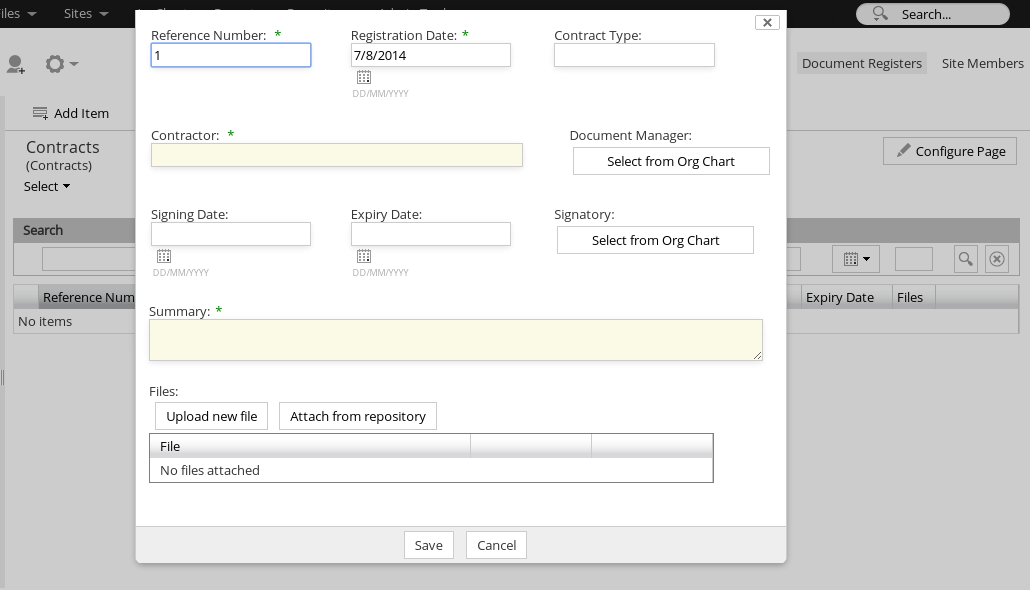Image resolution: width=1030 pixels, height=590 pixels.
Task: Click Attach from repository button
Action: 357,416
